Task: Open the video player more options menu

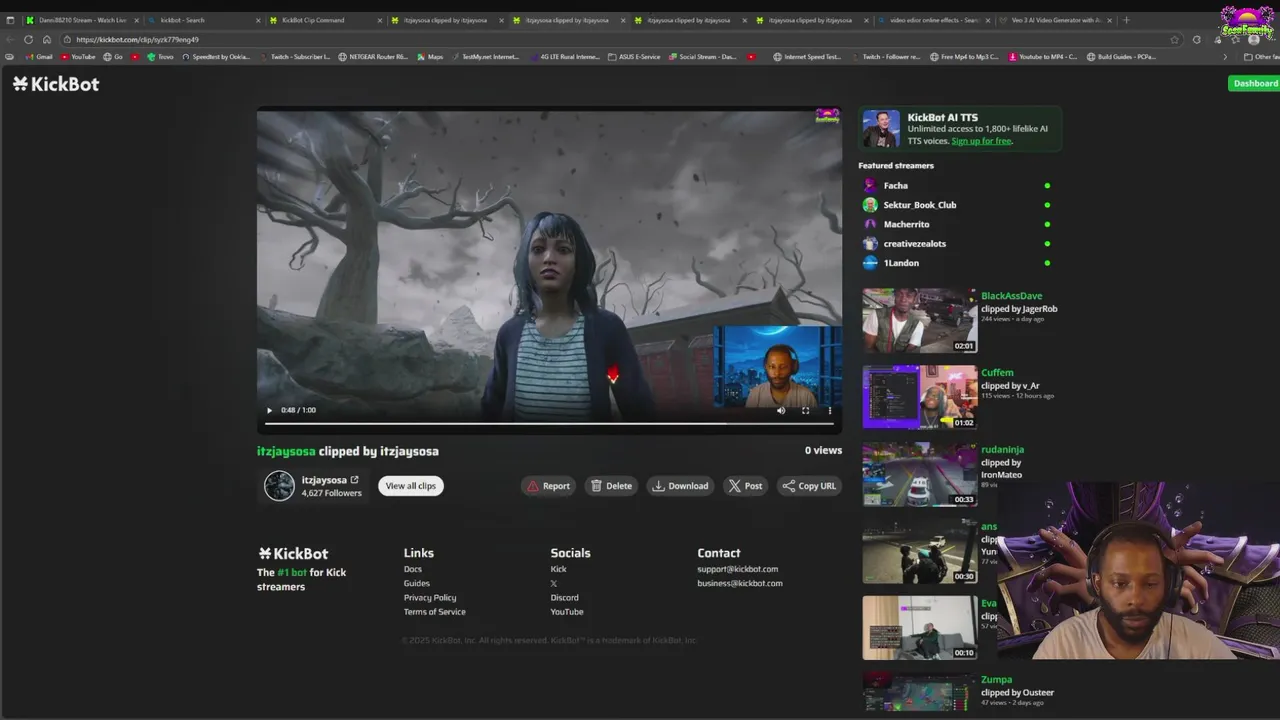Action: pos(829,410)
